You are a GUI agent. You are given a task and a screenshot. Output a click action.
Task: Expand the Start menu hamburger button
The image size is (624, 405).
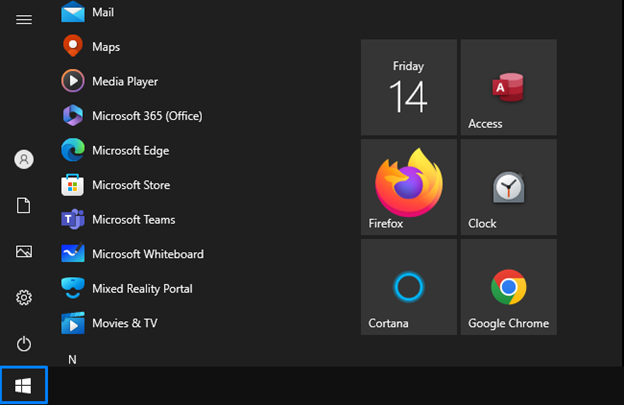[24, 19]
